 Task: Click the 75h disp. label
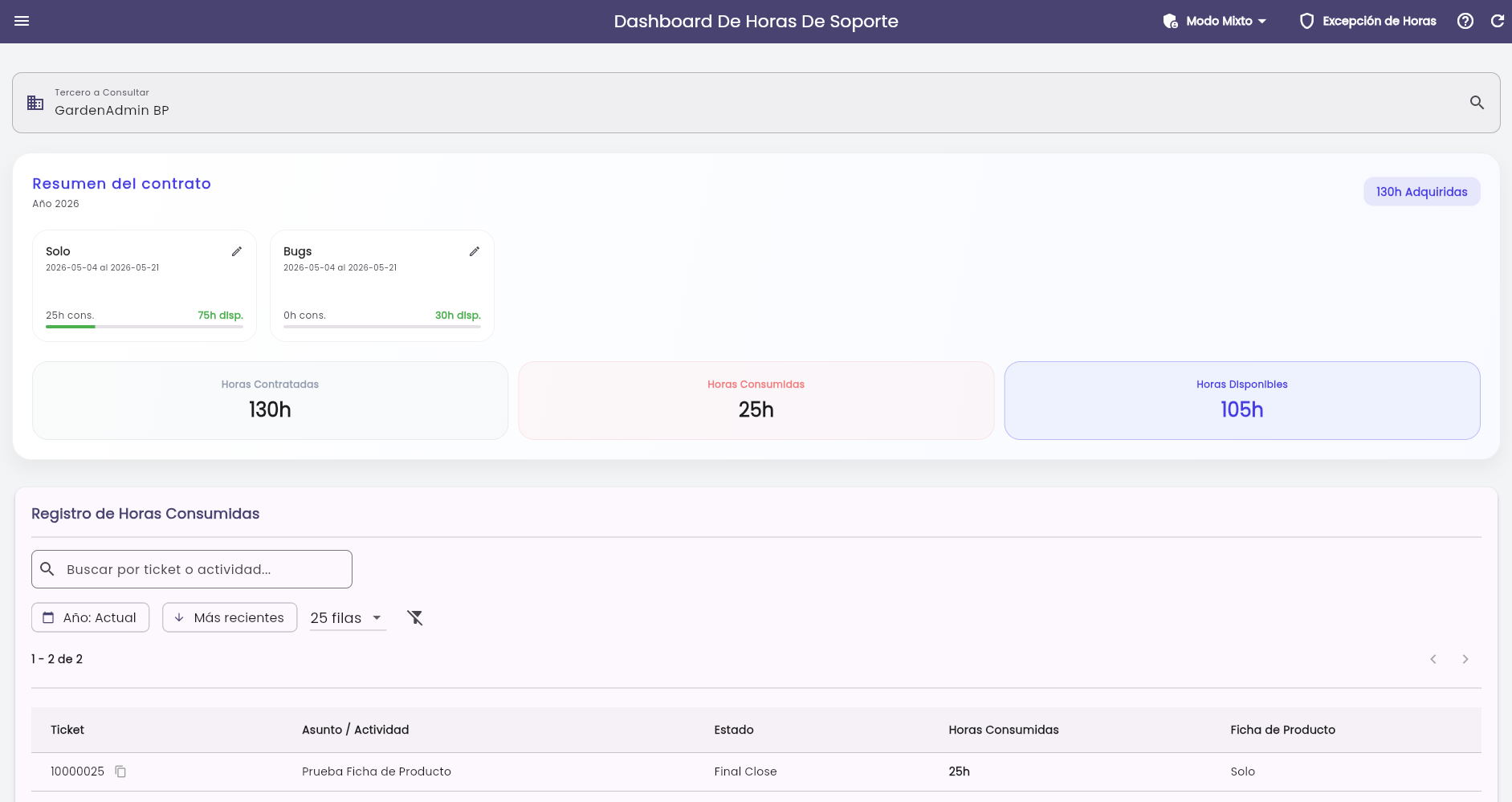coord(220,316)
